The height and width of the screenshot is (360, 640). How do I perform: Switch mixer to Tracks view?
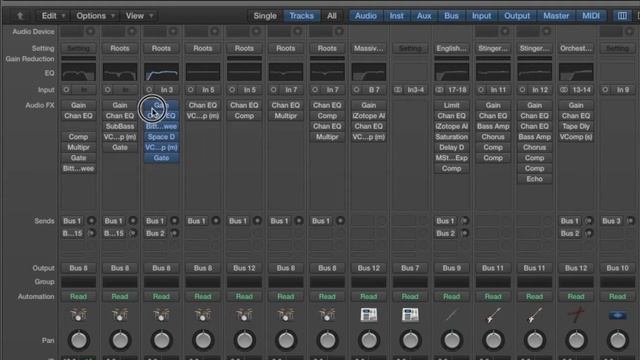(301, 16)
